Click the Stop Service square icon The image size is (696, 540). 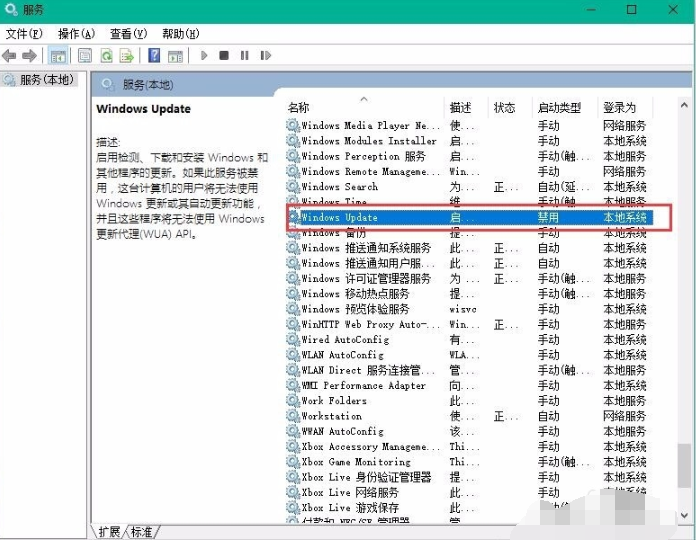[224, 55]
